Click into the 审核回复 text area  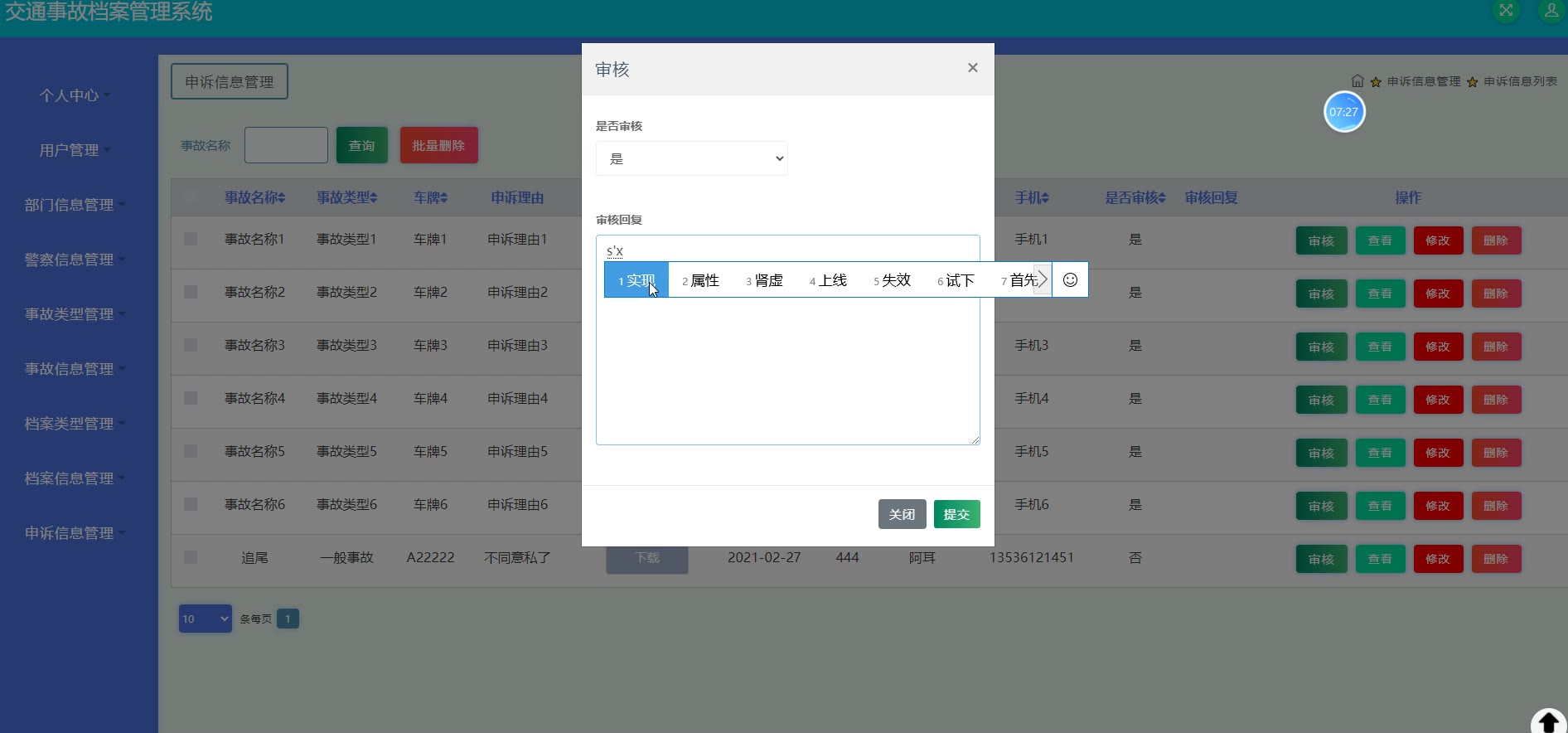787,340
